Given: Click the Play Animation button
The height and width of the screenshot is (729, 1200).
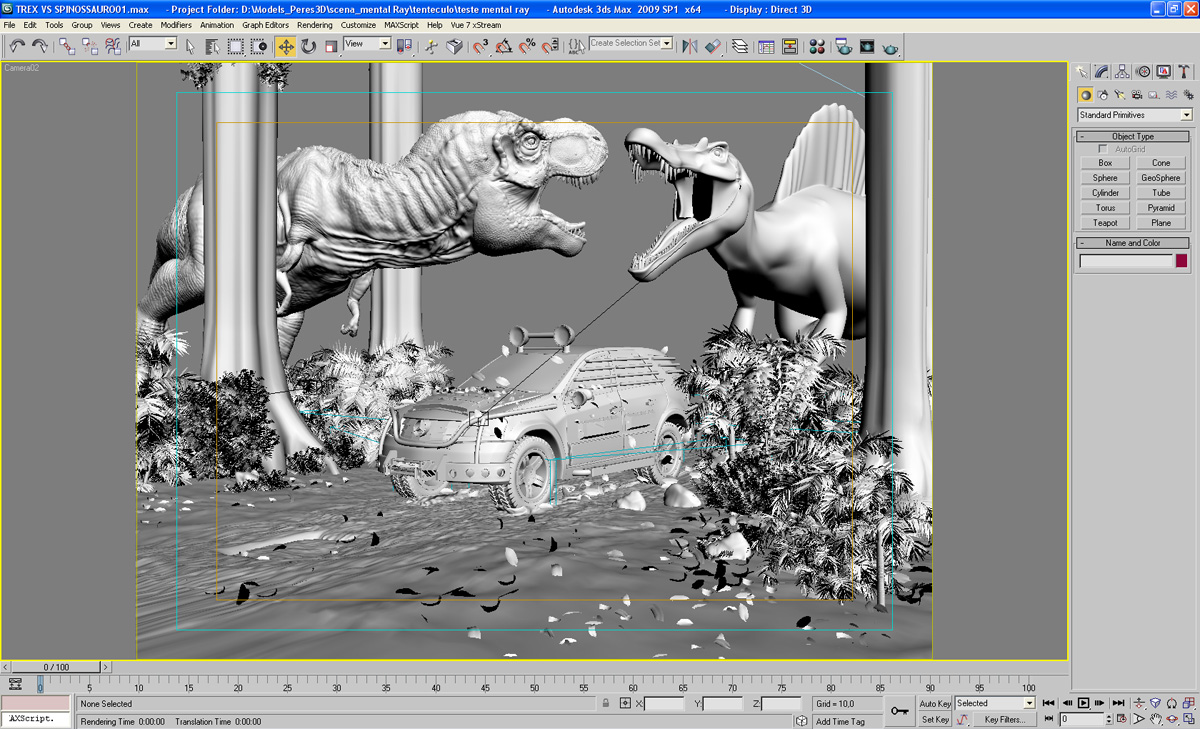Looking at the screenshot, I should pyautogui.click(x=1083, y=704).
